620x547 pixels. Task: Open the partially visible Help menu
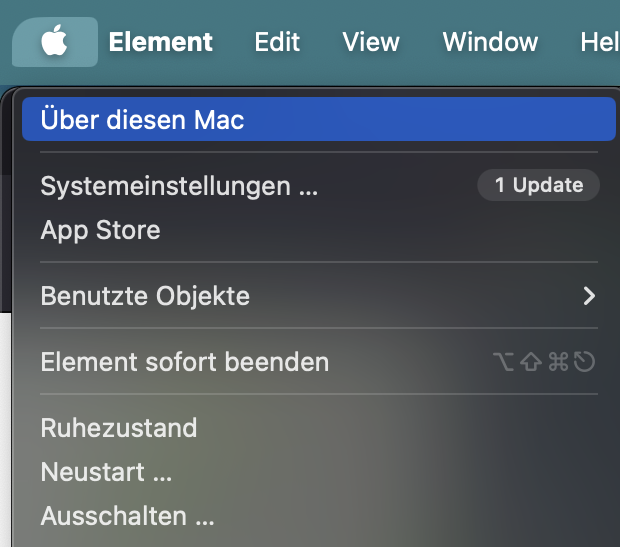click(600, 42)
